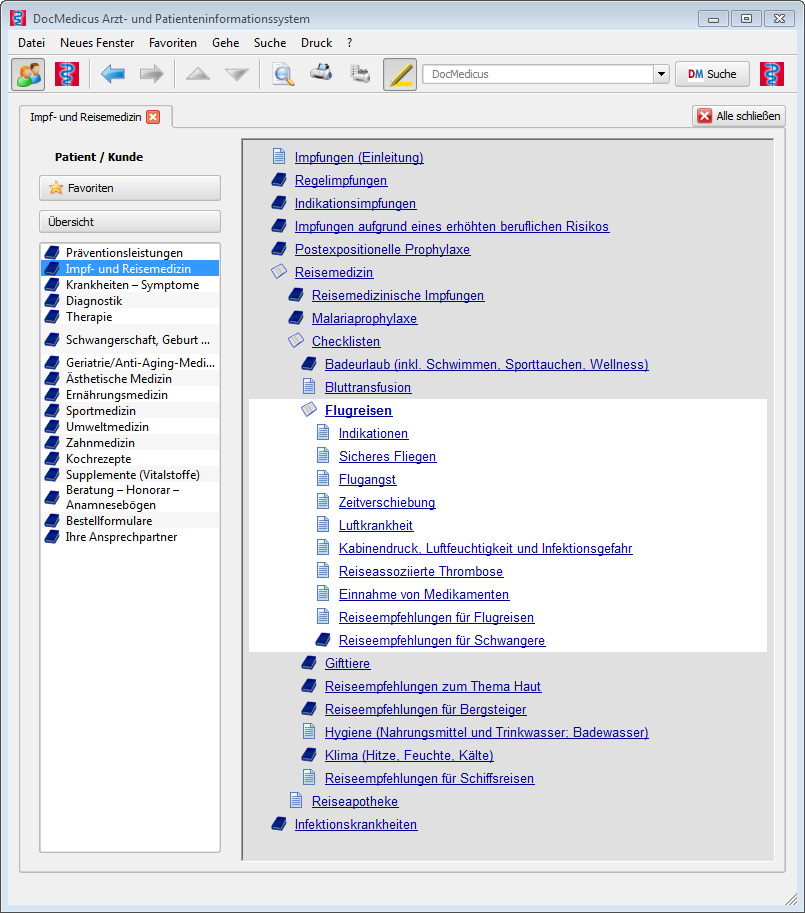Collapse Checklisten via its open-book icon
This screenshot has height=913, width=805.
pyautogui.click(x=296, y=341)
